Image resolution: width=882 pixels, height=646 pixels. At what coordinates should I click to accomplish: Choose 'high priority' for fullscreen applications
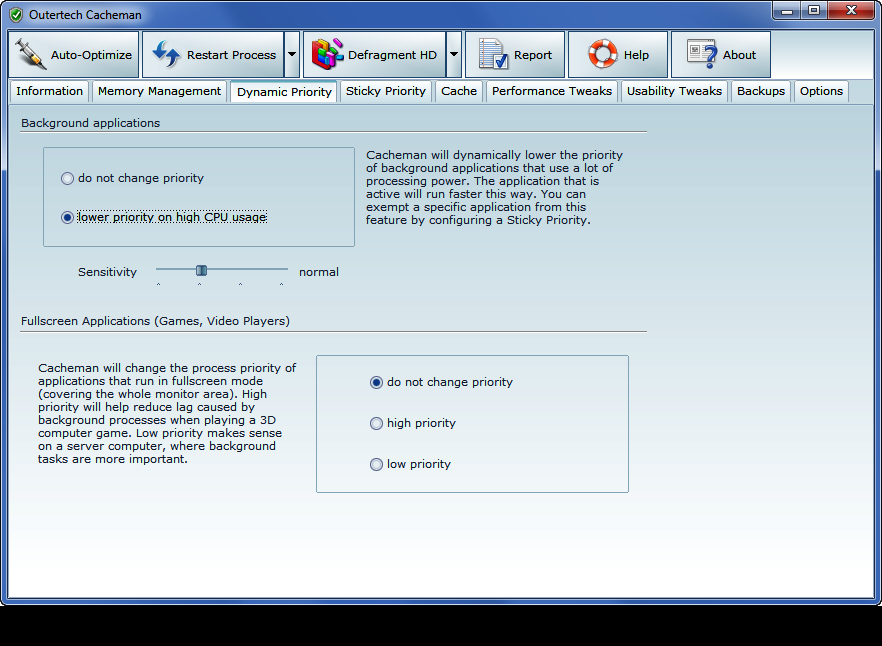(x=376, y=424)
